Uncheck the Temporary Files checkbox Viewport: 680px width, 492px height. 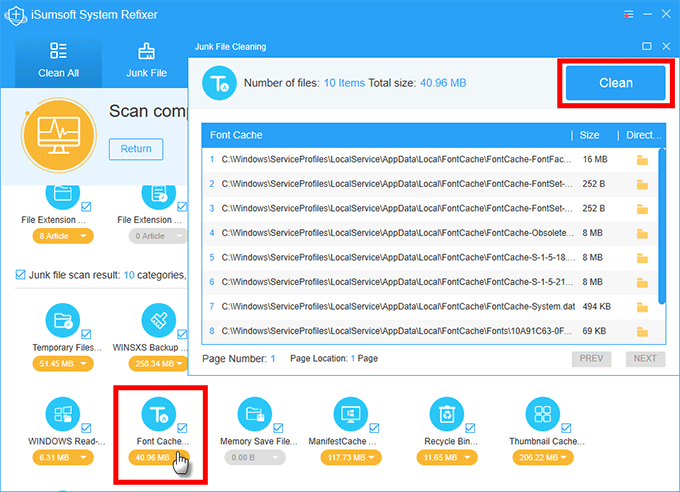[86, 334]
